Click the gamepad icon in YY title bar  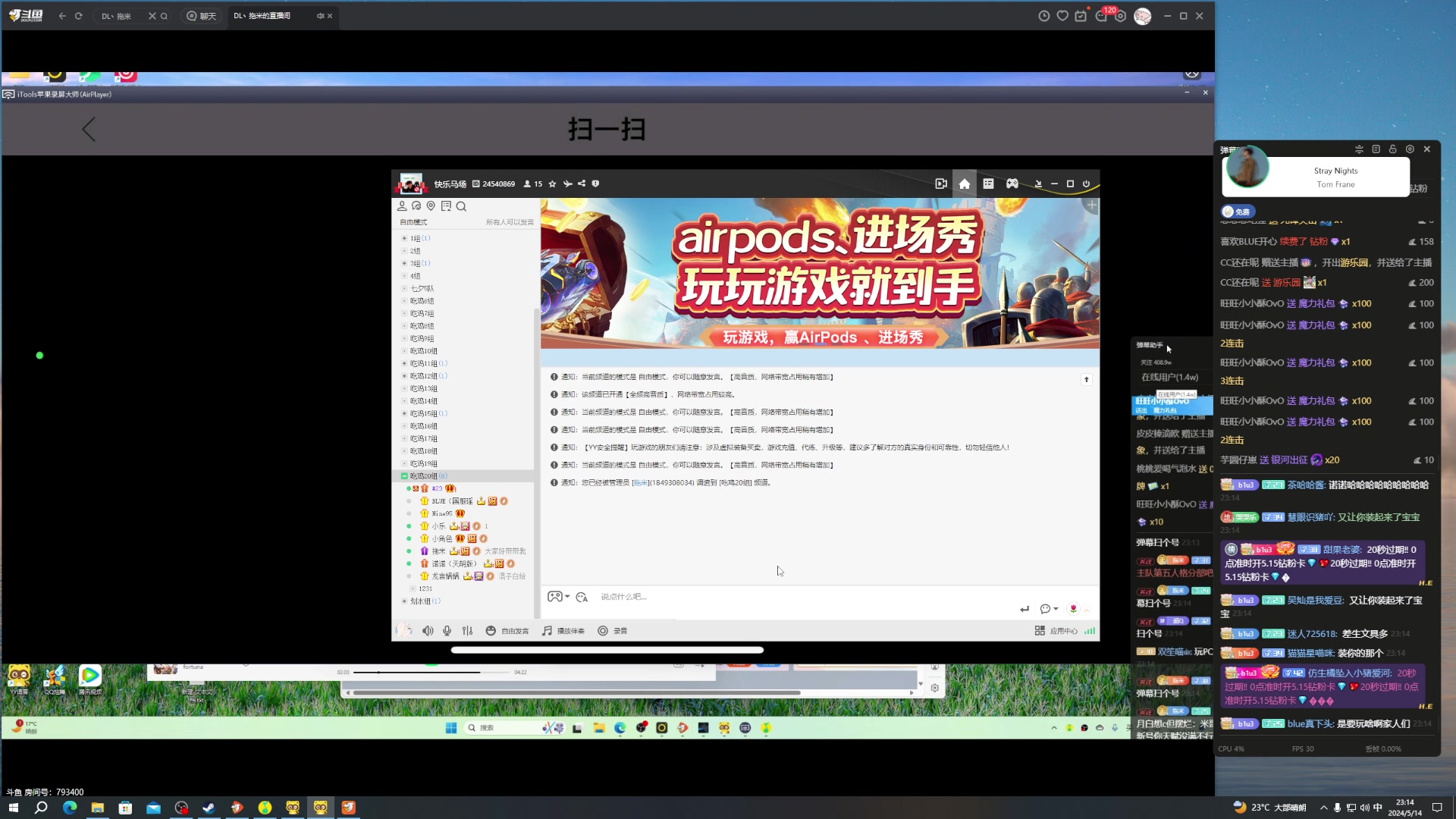pos(1012,184)
